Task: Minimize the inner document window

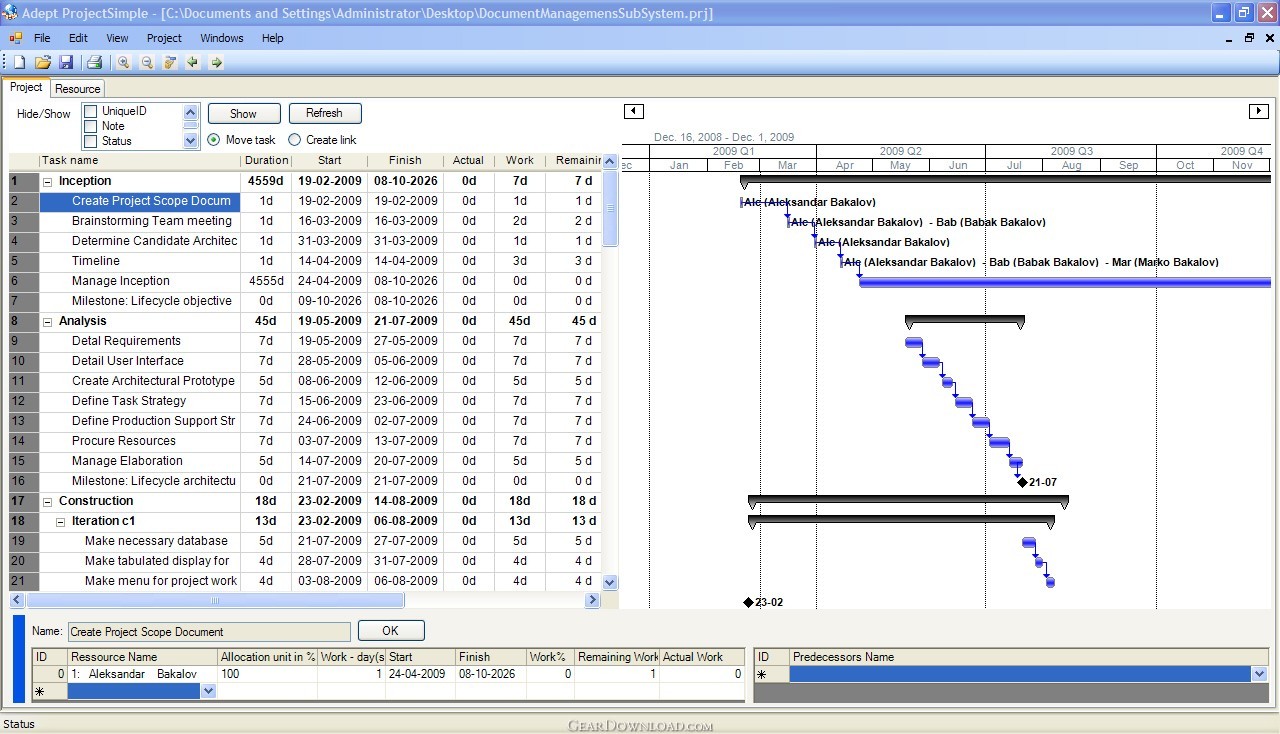Action: (x=1230, y=38)
